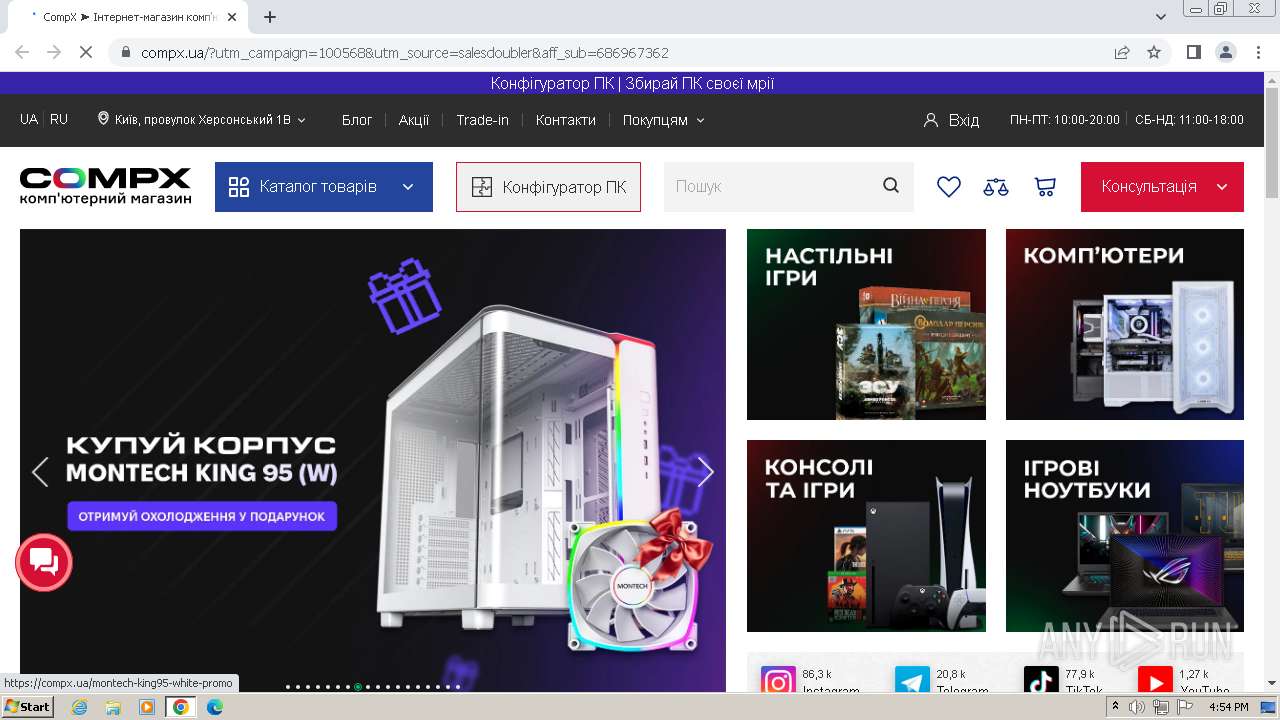
Task: Open the tab search chevron
Action: tap(1161, 17)
